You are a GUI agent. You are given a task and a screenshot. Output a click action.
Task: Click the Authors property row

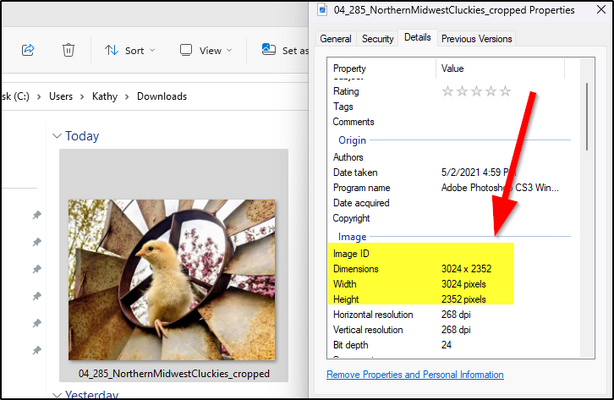pos(454,157)
